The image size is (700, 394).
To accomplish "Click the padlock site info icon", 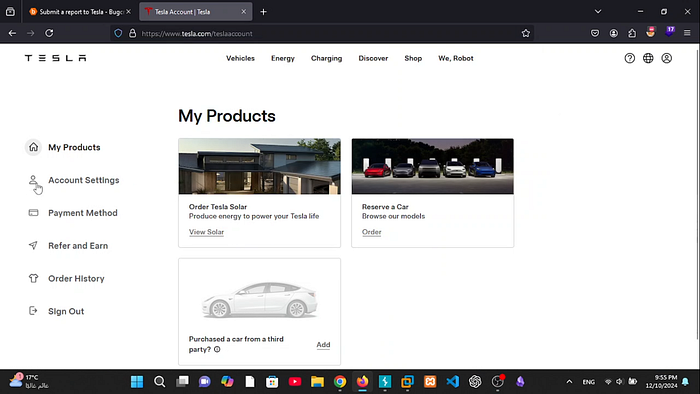I will (x=132, y=33).
